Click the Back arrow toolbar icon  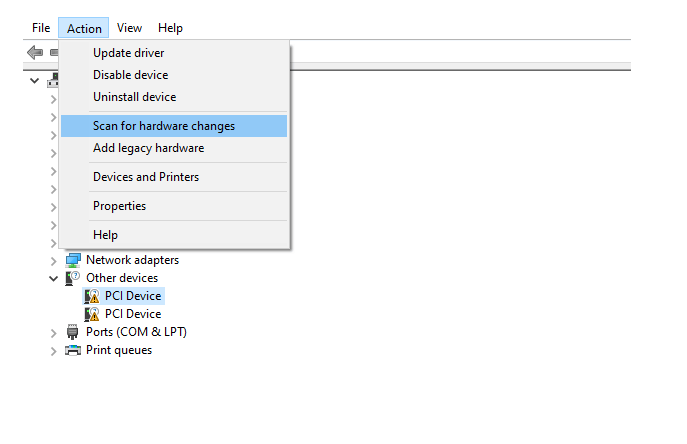tap(35, 53)
